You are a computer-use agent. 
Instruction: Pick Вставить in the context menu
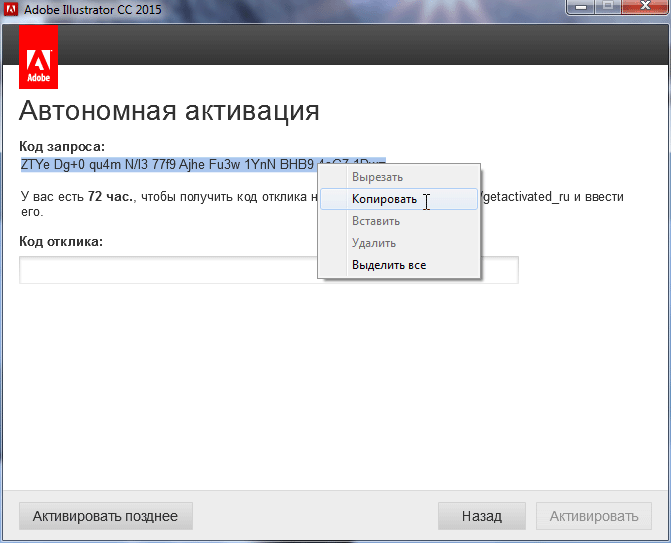399,221
